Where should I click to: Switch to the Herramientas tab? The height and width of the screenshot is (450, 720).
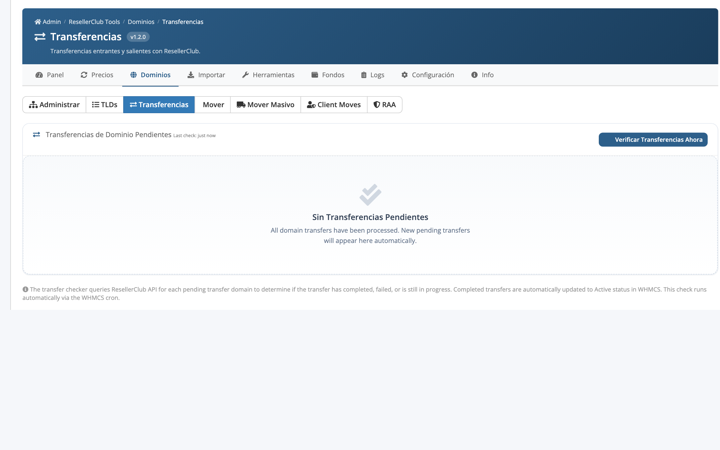tap(268, 75)
